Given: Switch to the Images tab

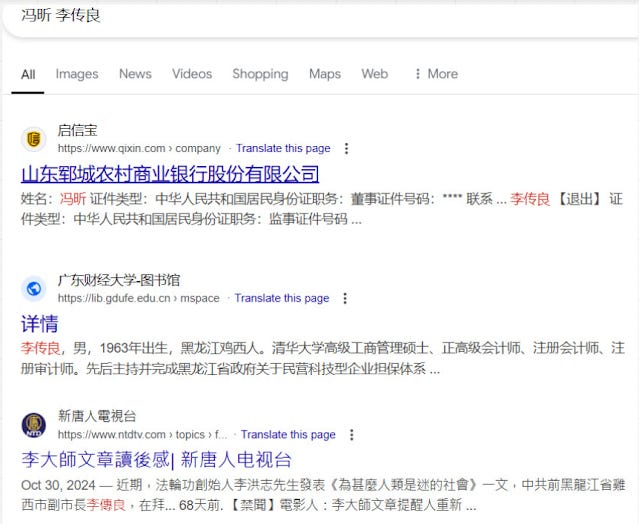Looking at the screenshot, I should click(x=77, y=74).
